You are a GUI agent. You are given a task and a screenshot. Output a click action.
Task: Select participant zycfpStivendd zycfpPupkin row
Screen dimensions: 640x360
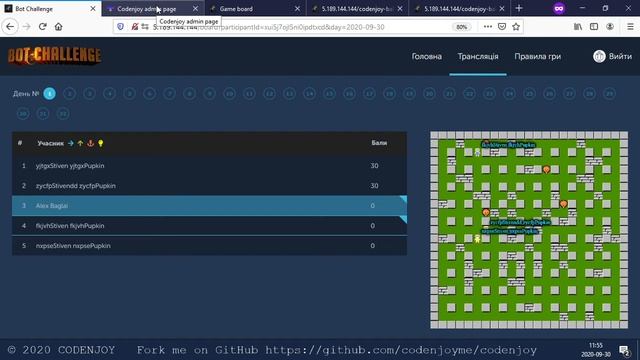(209, 186)
